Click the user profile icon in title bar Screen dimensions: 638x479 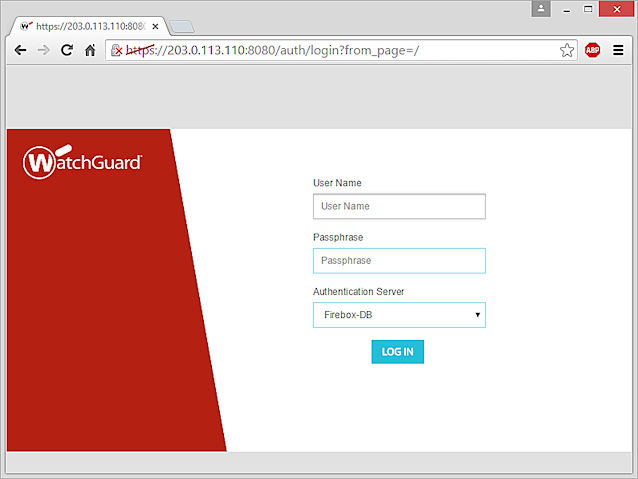point(541,9)
